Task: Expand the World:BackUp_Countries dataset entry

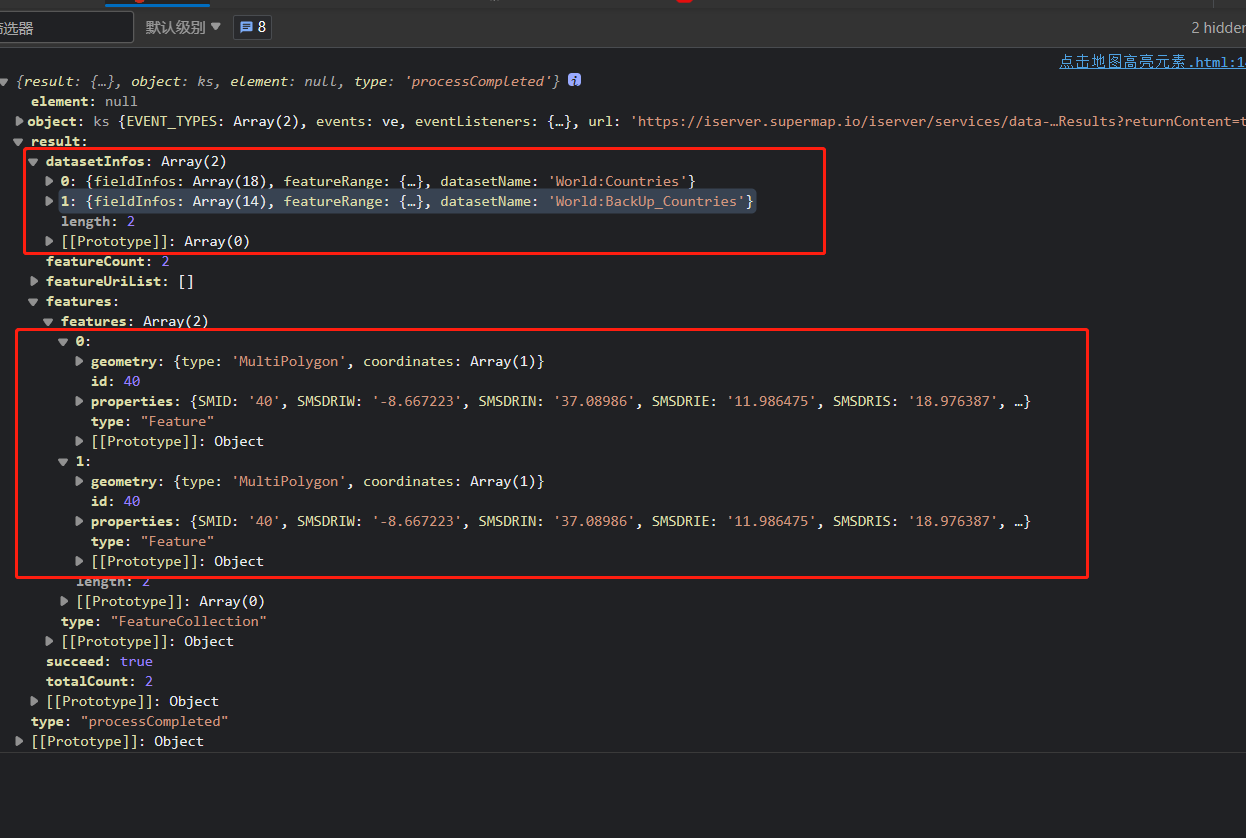Action: 50,201
